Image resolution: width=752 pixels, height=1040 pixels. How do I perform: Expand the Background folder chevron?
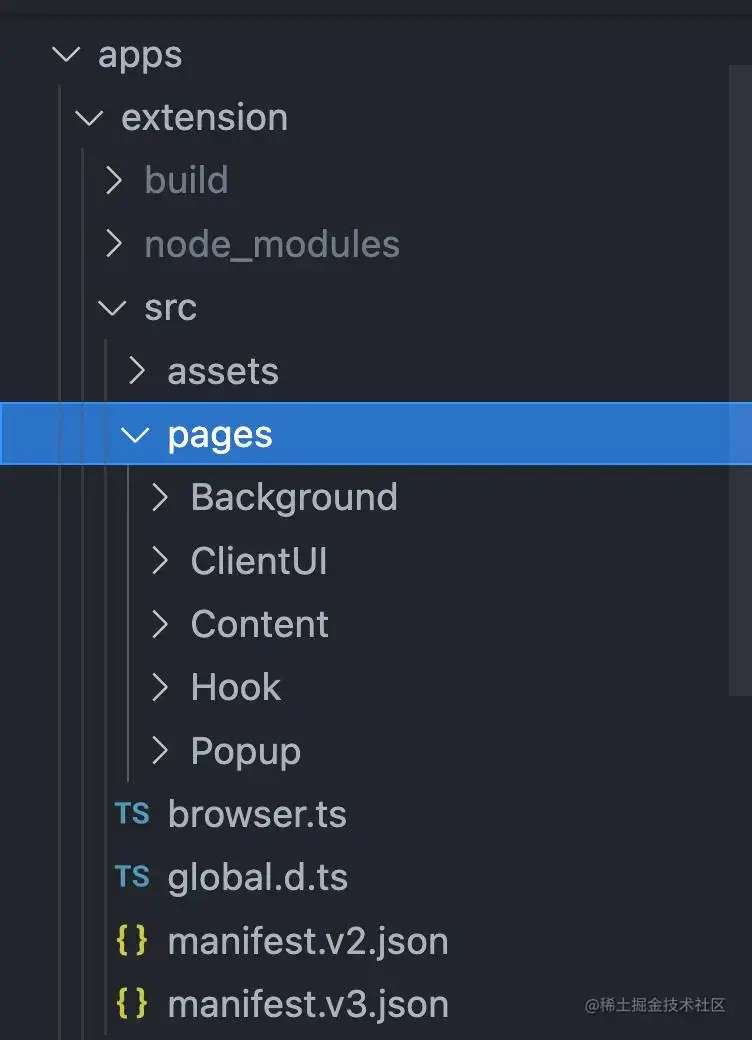[x=160, y=497]
